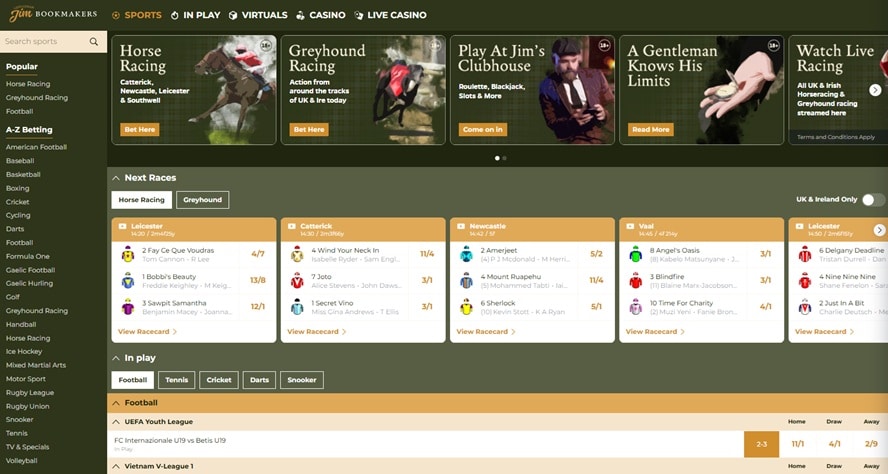Collapse the UEFA Youth League group
This screenshot has height=474, width=888.
point(116,422)
